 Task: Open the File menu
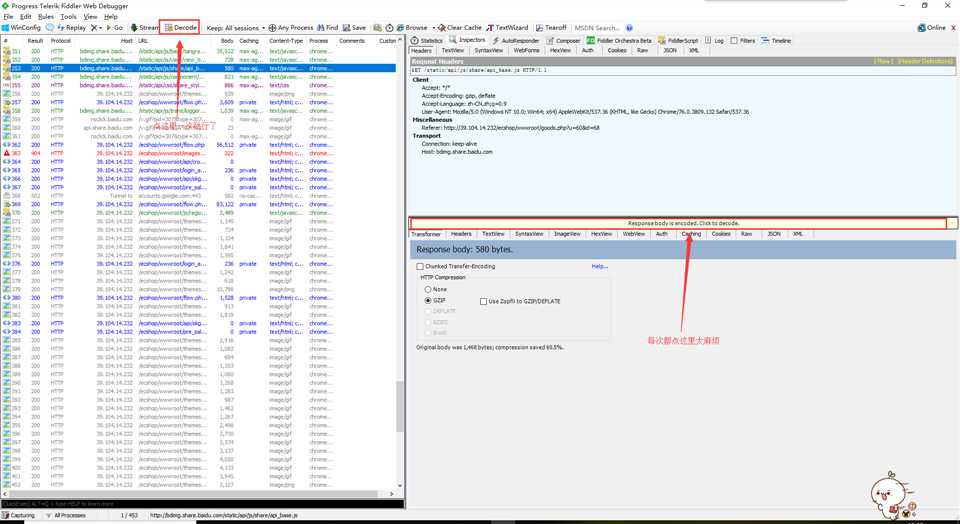click(x=8, y=17)
